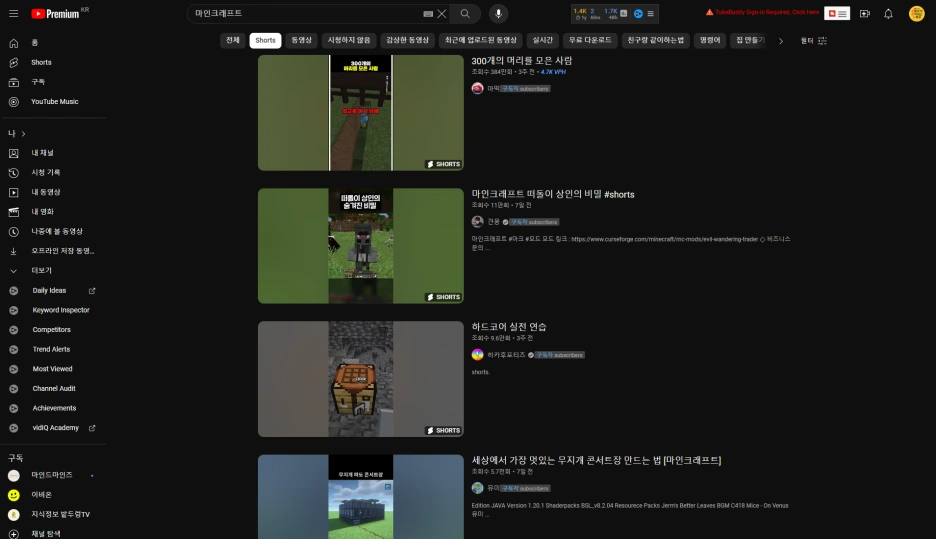Open the 하드코어 실전 연습 thumbnail
This screenshot has width=936, height=539.
point(361,379)
